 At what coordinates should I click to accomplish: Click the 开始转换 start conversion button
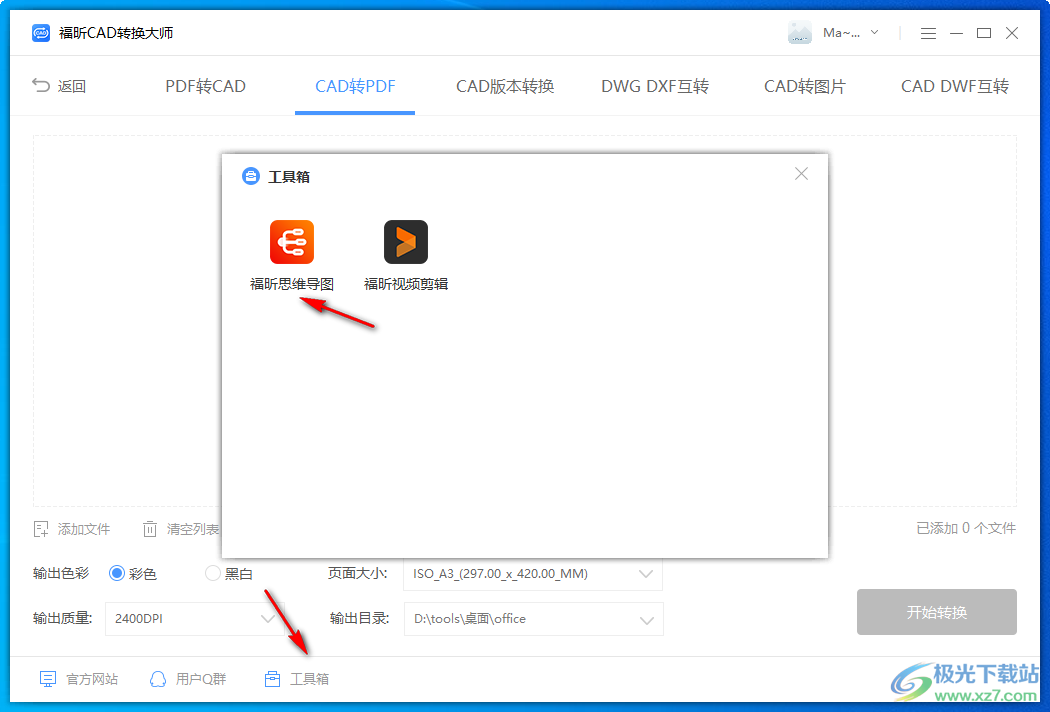tap(937, 612)
